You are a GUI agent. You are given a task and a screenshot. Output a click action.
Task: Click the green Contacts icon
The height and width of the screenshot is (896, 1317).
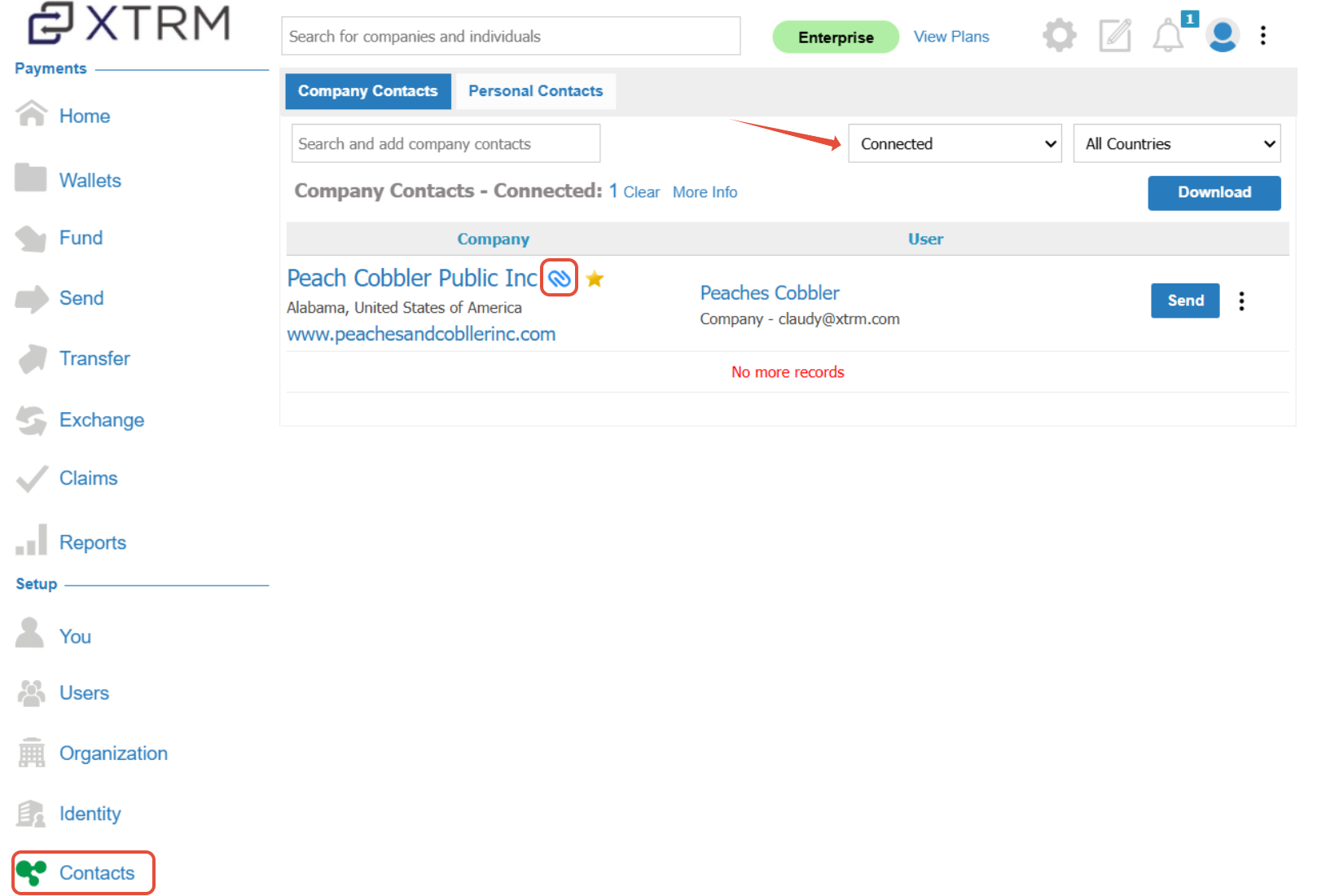pos(32,872)
